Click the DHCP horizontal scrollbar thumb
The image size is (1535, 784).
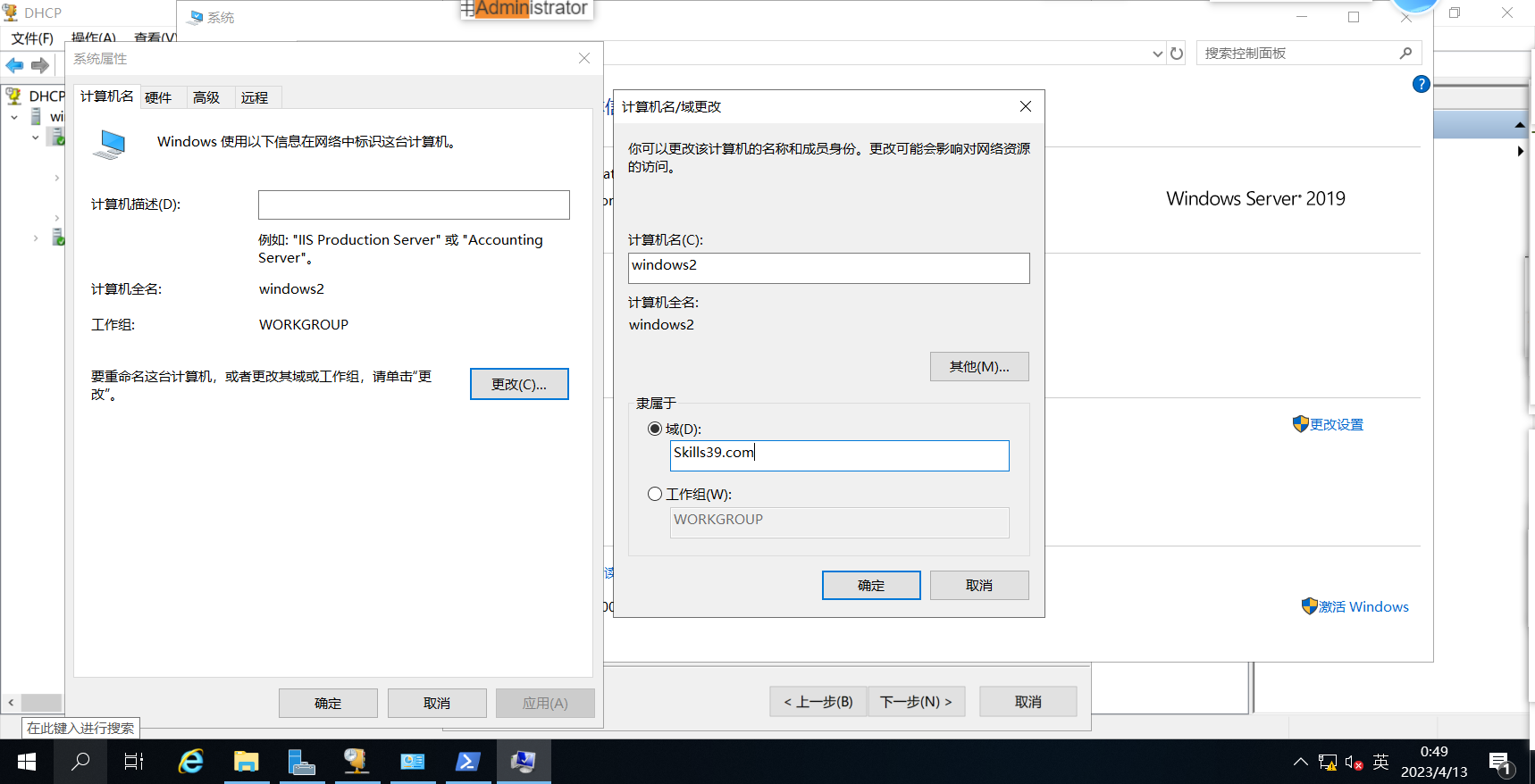pyautogui.click(x=41, y=703)
